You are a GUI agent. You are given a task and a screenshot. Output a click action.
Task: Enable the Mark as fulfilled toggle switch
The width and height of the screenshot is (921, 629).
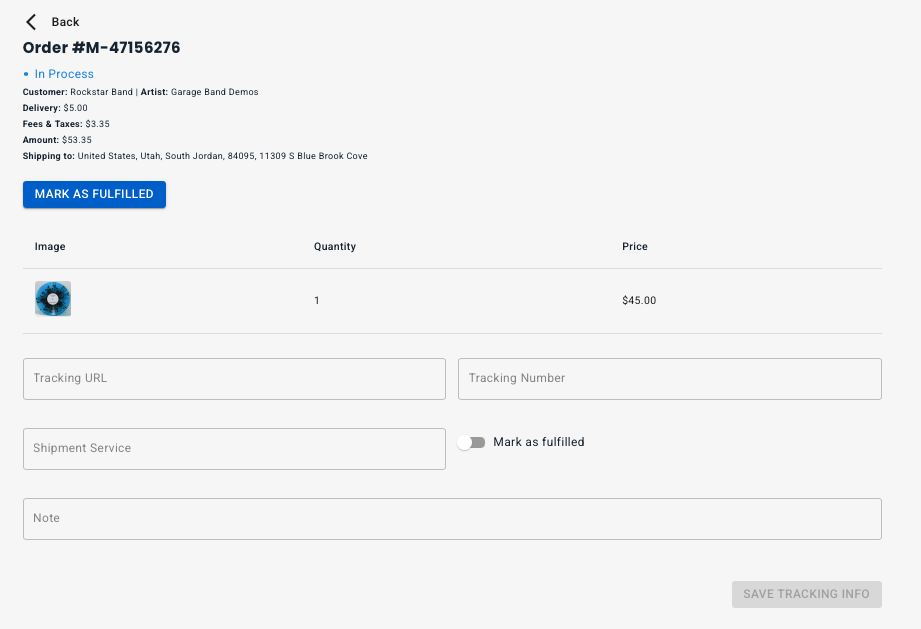click(x=471, y=442)
